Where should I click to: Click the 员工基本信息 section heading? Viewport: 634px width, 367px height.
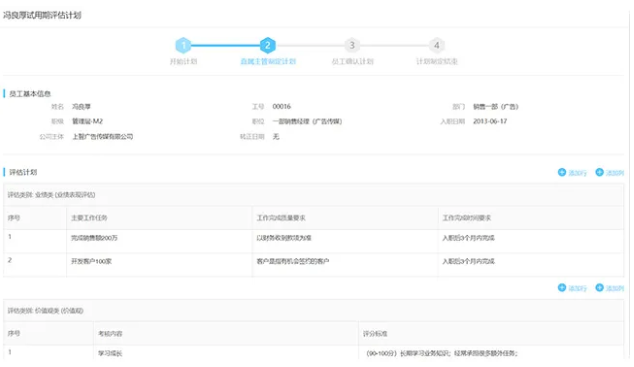(x=30, y=94)
